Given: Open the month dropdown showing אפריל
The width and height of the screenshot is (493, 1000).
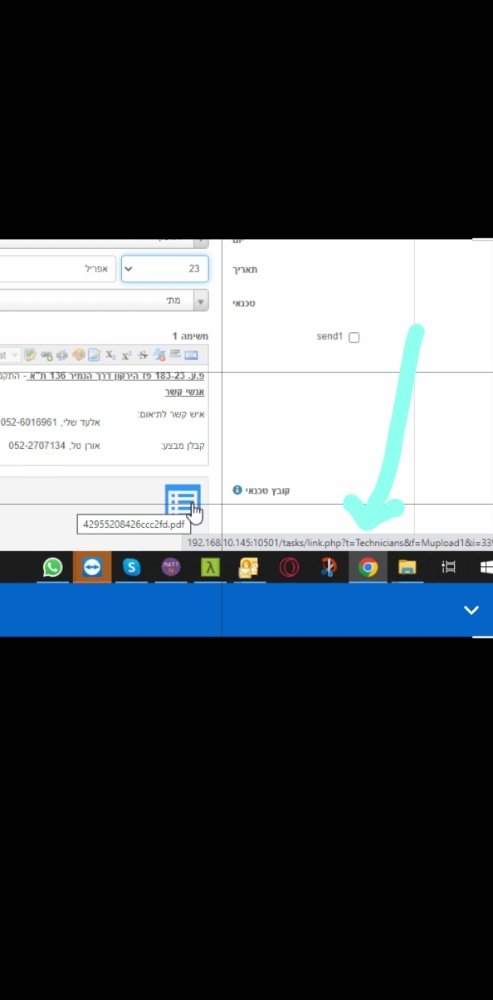Looking at the screenshot, I should click(x=57, y=269).
